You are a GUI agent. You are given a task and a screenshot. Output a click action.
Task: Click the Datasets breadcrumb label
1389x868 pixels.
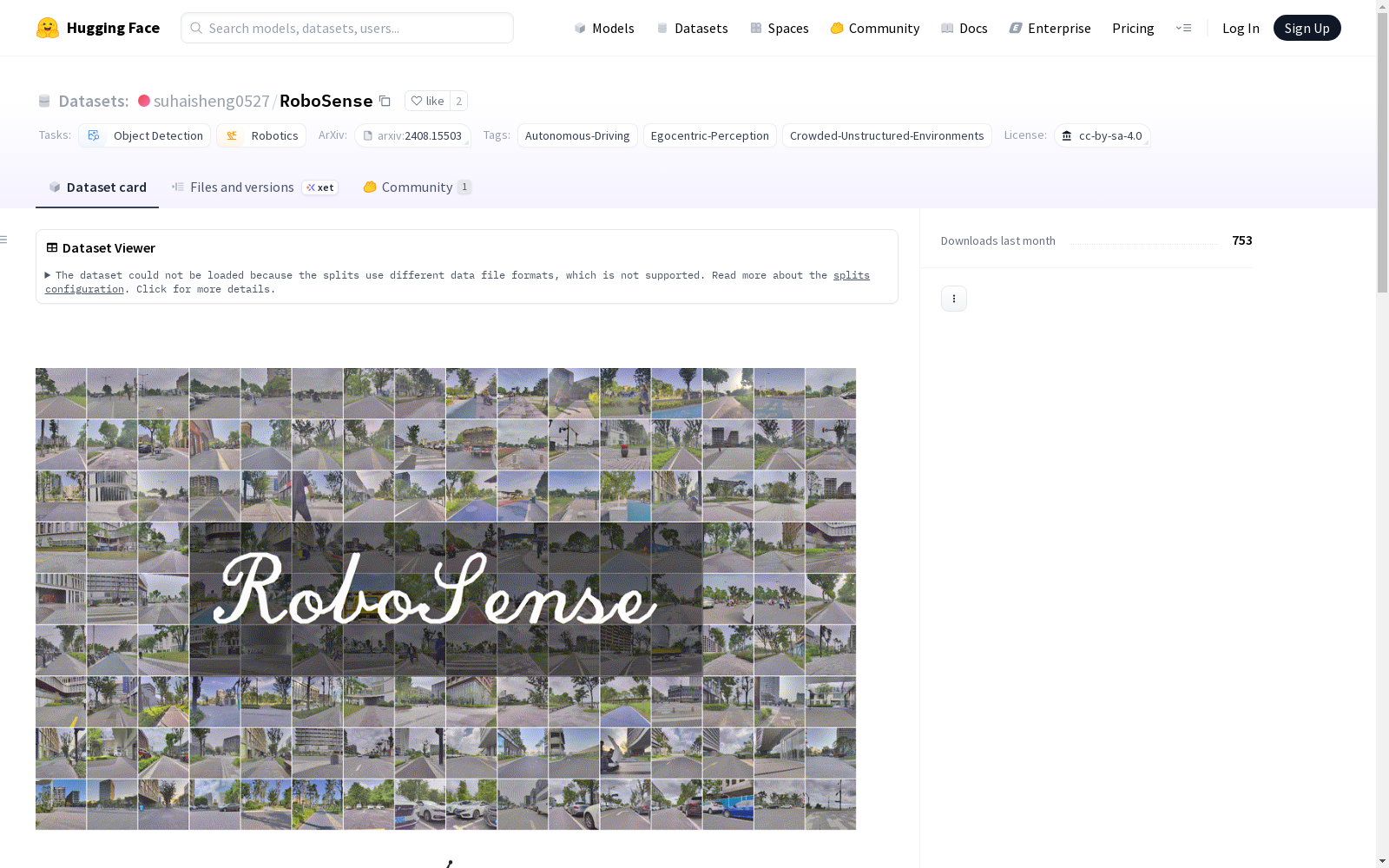click(94, 101)
